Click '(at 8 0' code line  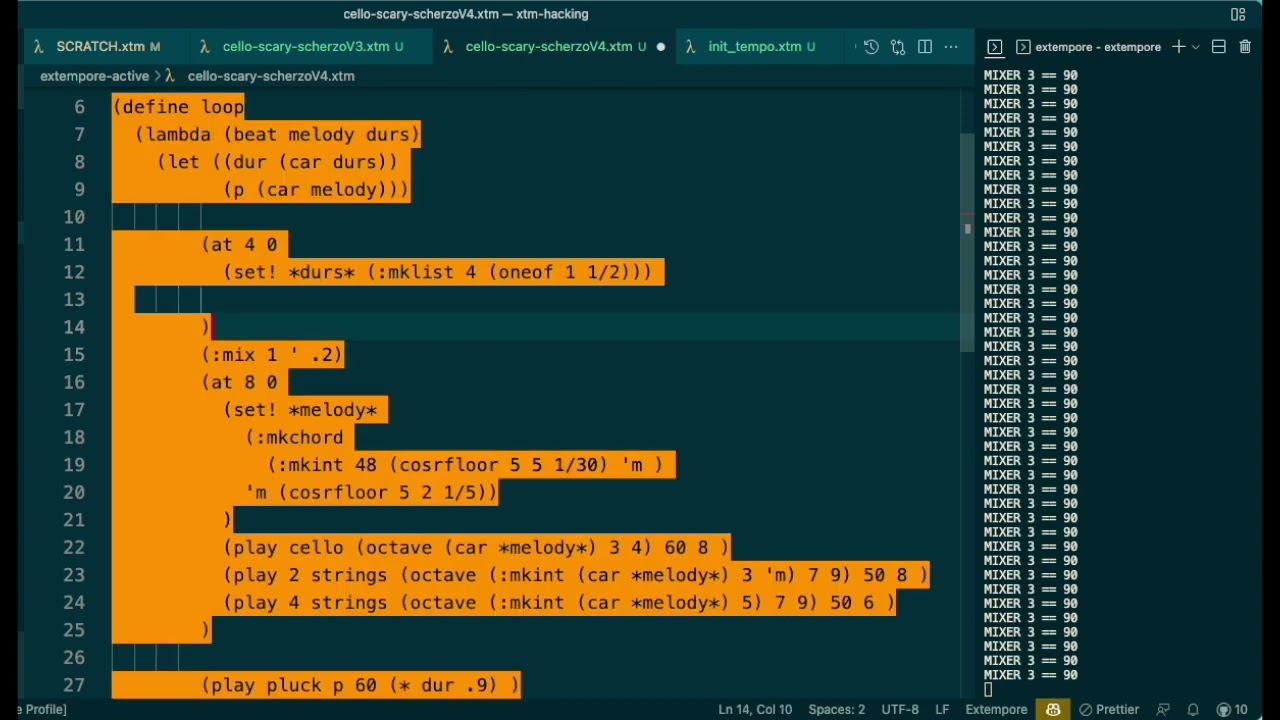pos(240,382)
